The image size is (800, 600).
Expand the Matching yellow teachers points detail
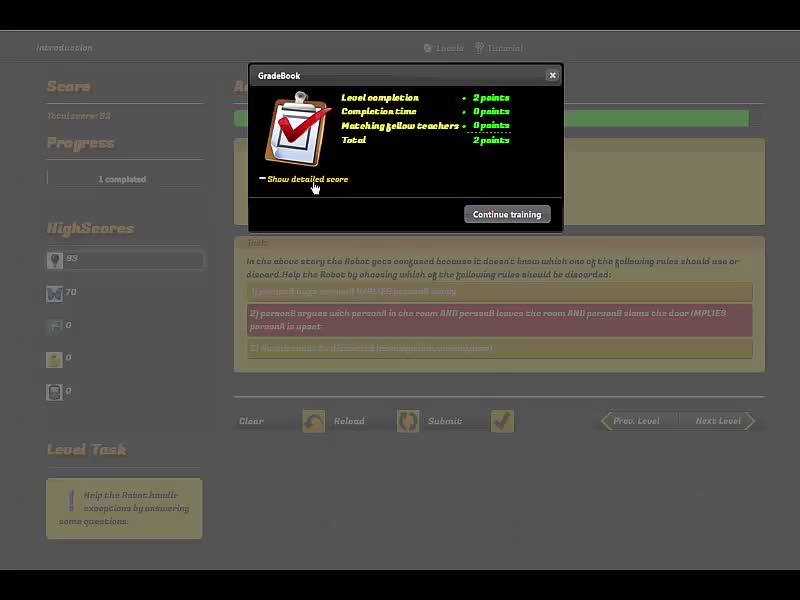(489, 125)
